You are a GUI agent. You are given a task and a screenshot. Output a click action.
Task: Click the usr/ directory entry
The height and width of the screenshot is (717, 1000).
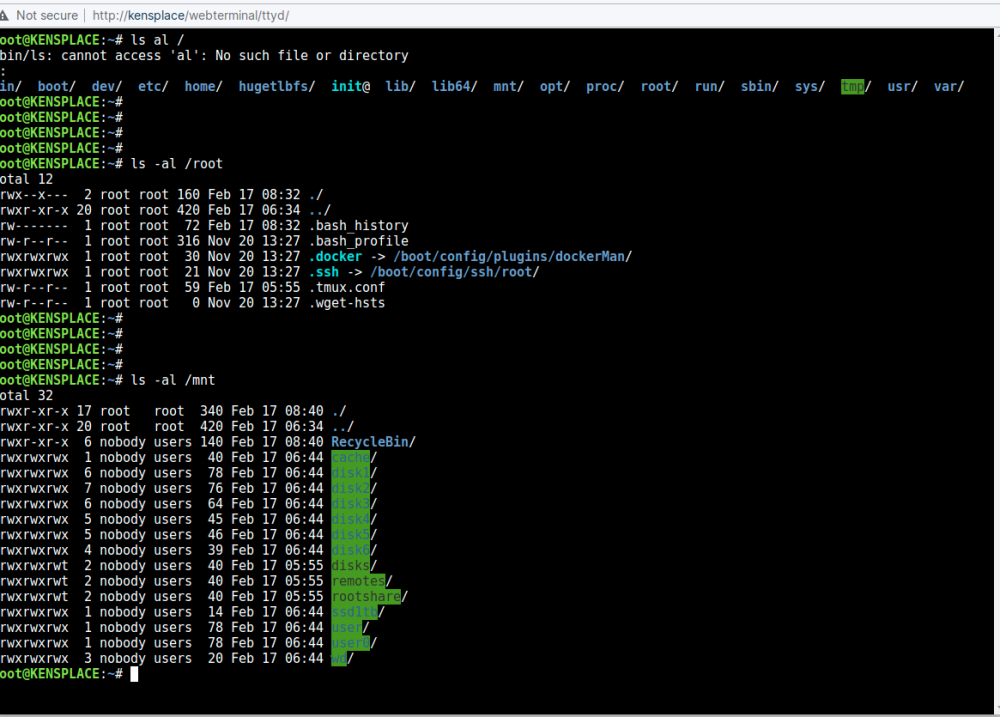pos(902,86)
